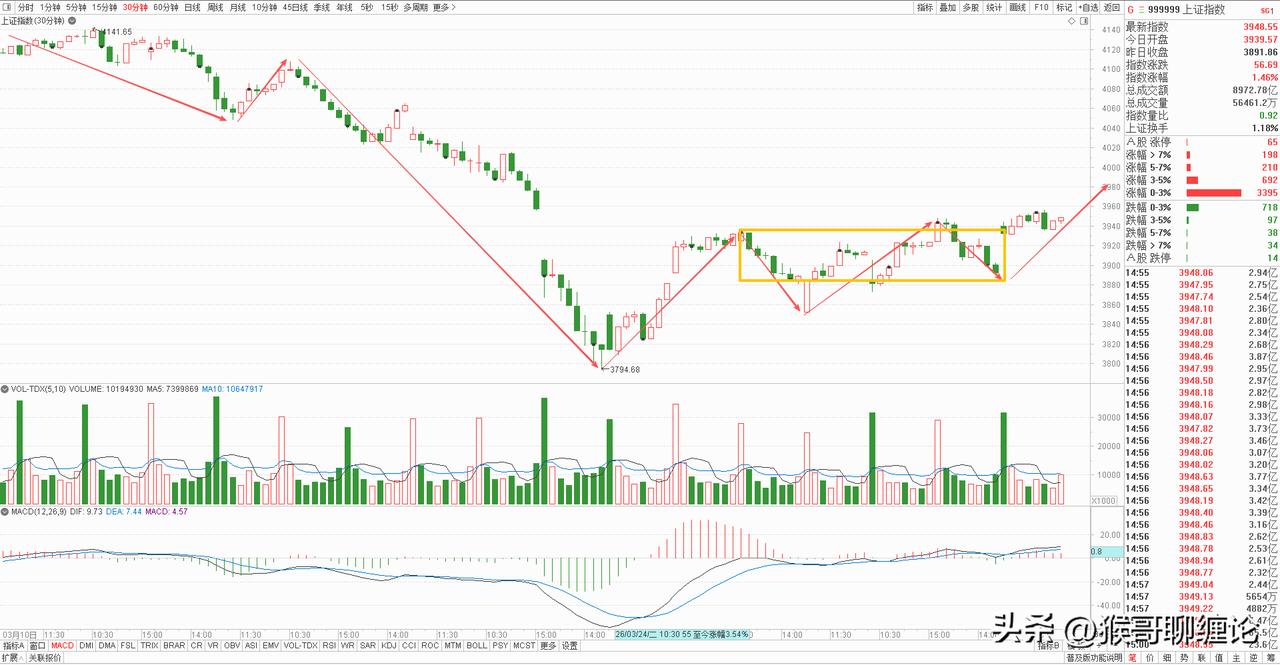Viewport: 1280px width, 665px height.
Task: Expand the 扩展 panel at bottom left
Action: point(12,658)
